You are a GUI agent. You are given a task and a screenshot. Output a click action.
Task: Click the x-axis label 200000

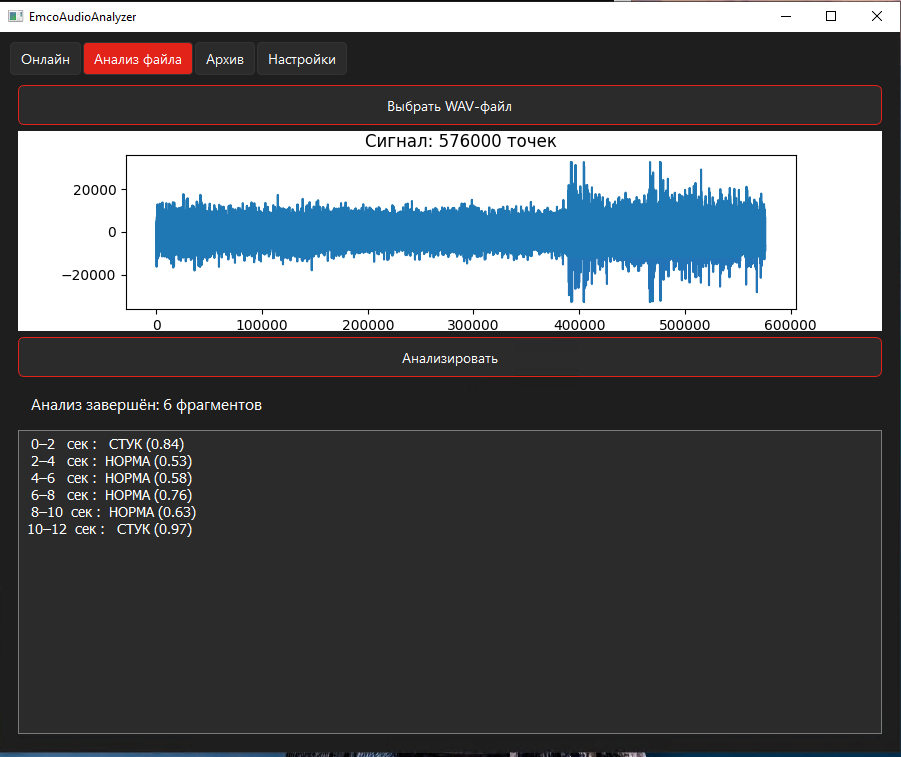point(368,325)
